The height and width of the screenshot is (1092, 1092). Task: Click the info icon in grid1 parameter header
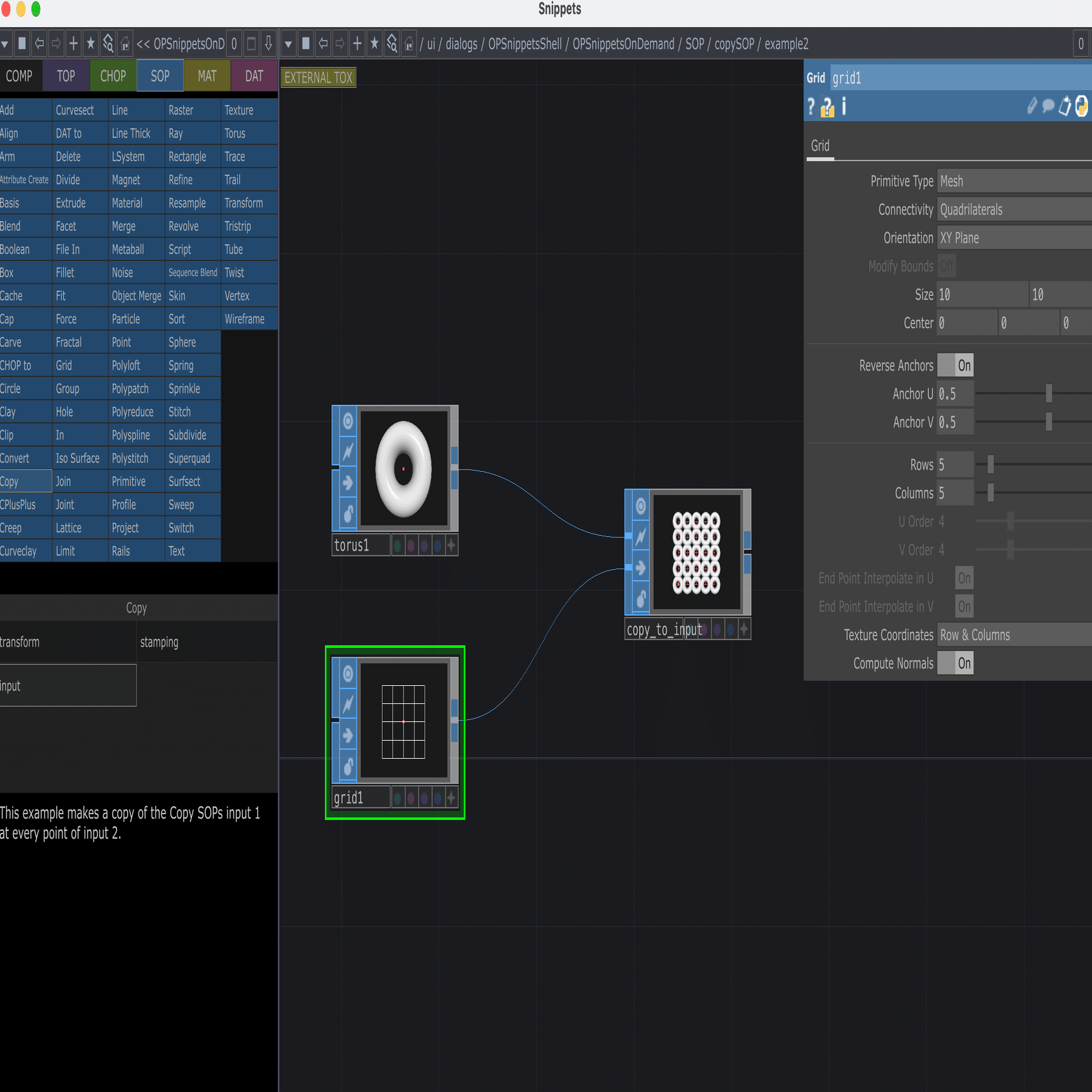pos(844,107)
